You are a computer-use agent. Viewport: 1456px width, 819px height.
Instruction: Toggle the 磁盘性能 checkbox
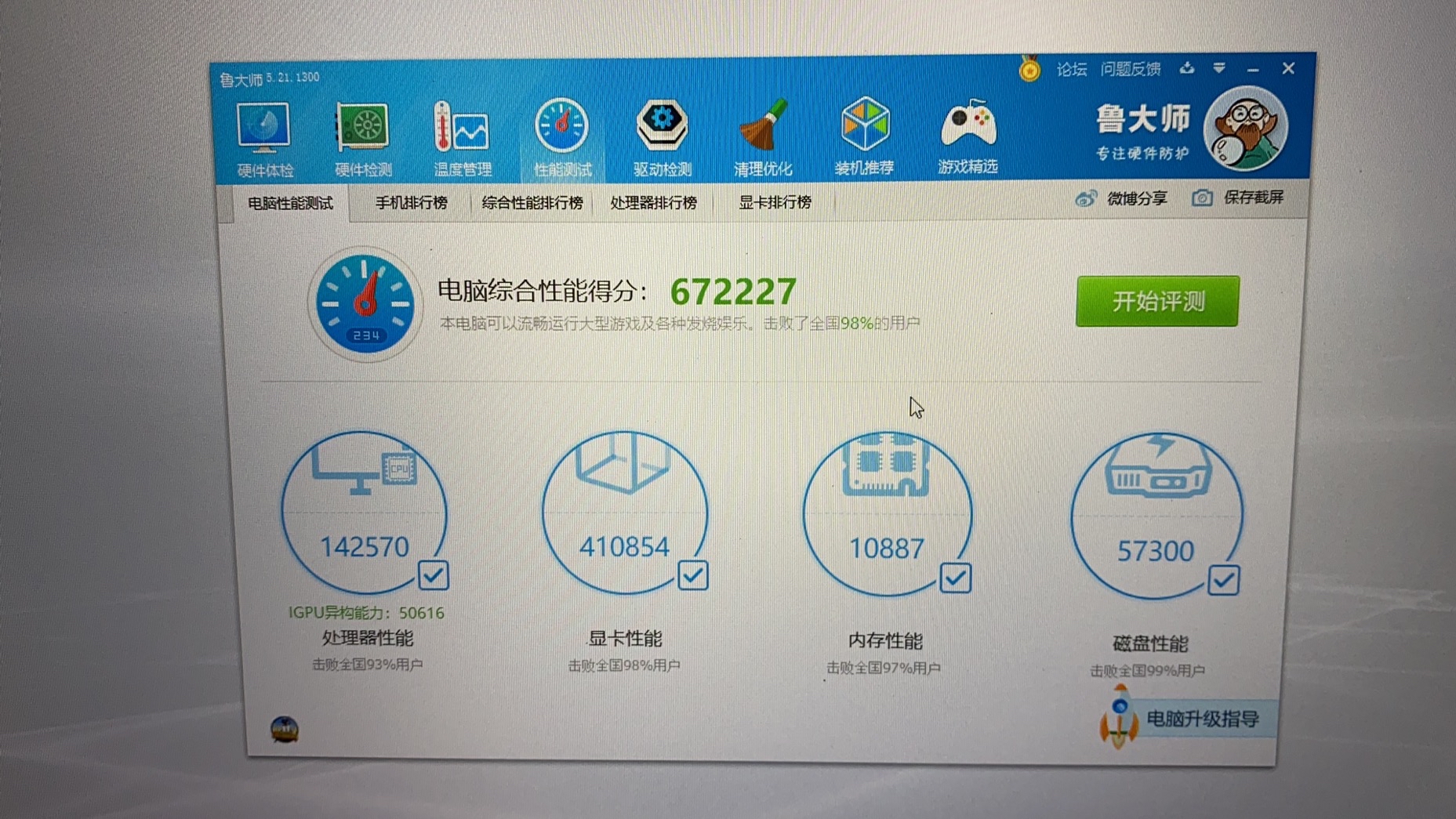click(1224, 581)
